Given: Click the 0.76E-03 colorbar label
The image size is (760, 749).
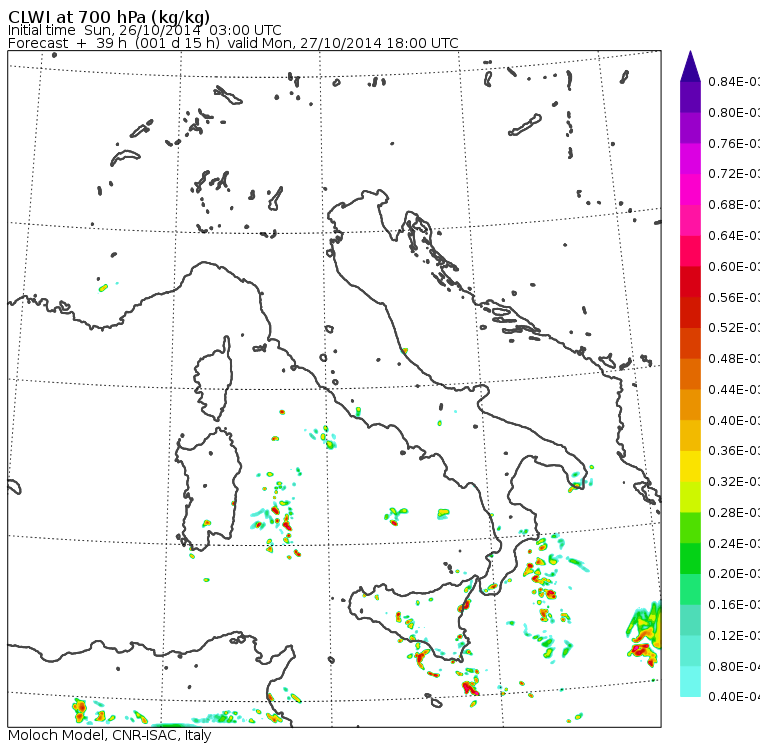Looking at the screenshot, I should 734,143.
